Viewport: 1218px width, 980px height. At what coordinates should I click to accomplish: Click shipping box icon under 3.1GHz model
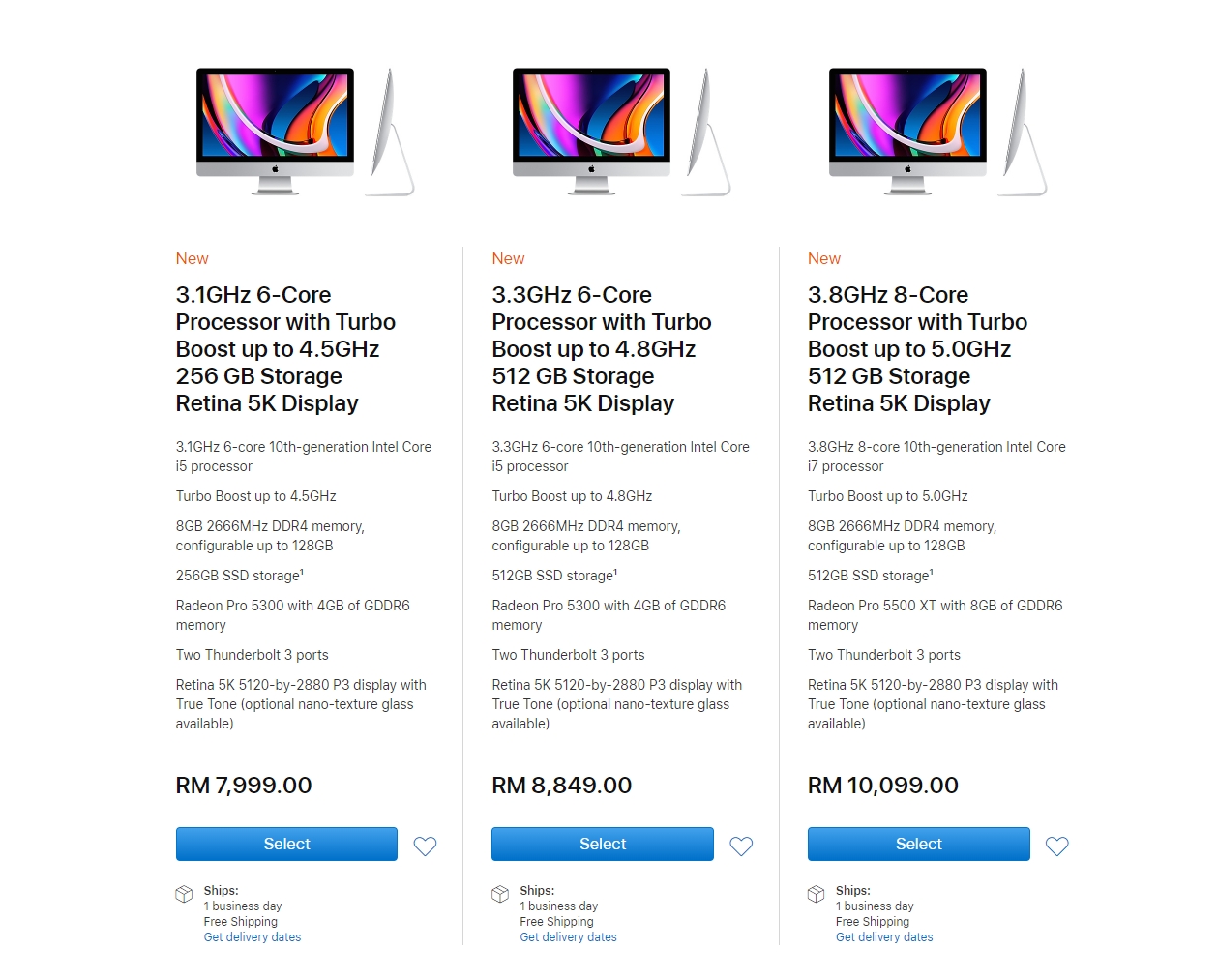(184, 894)
